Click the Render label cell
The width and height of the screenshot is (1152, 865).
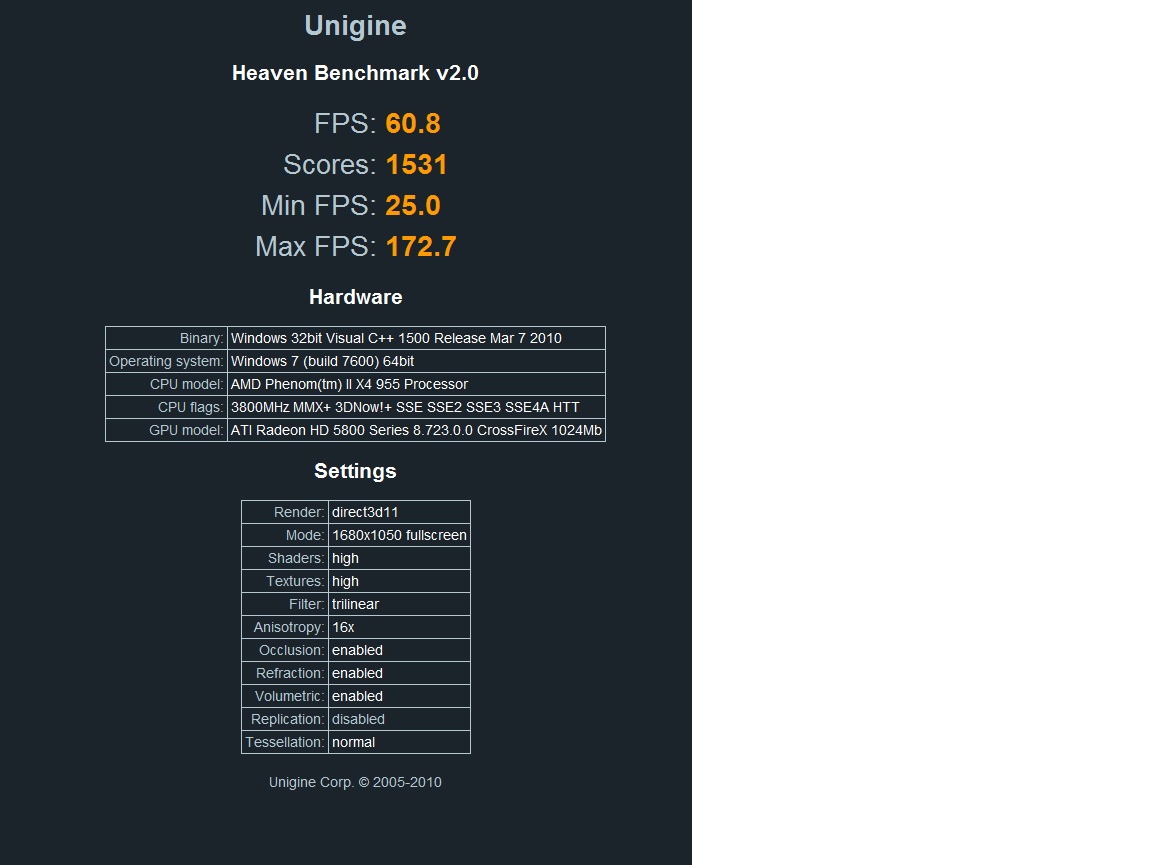click(x=284, y=512)
